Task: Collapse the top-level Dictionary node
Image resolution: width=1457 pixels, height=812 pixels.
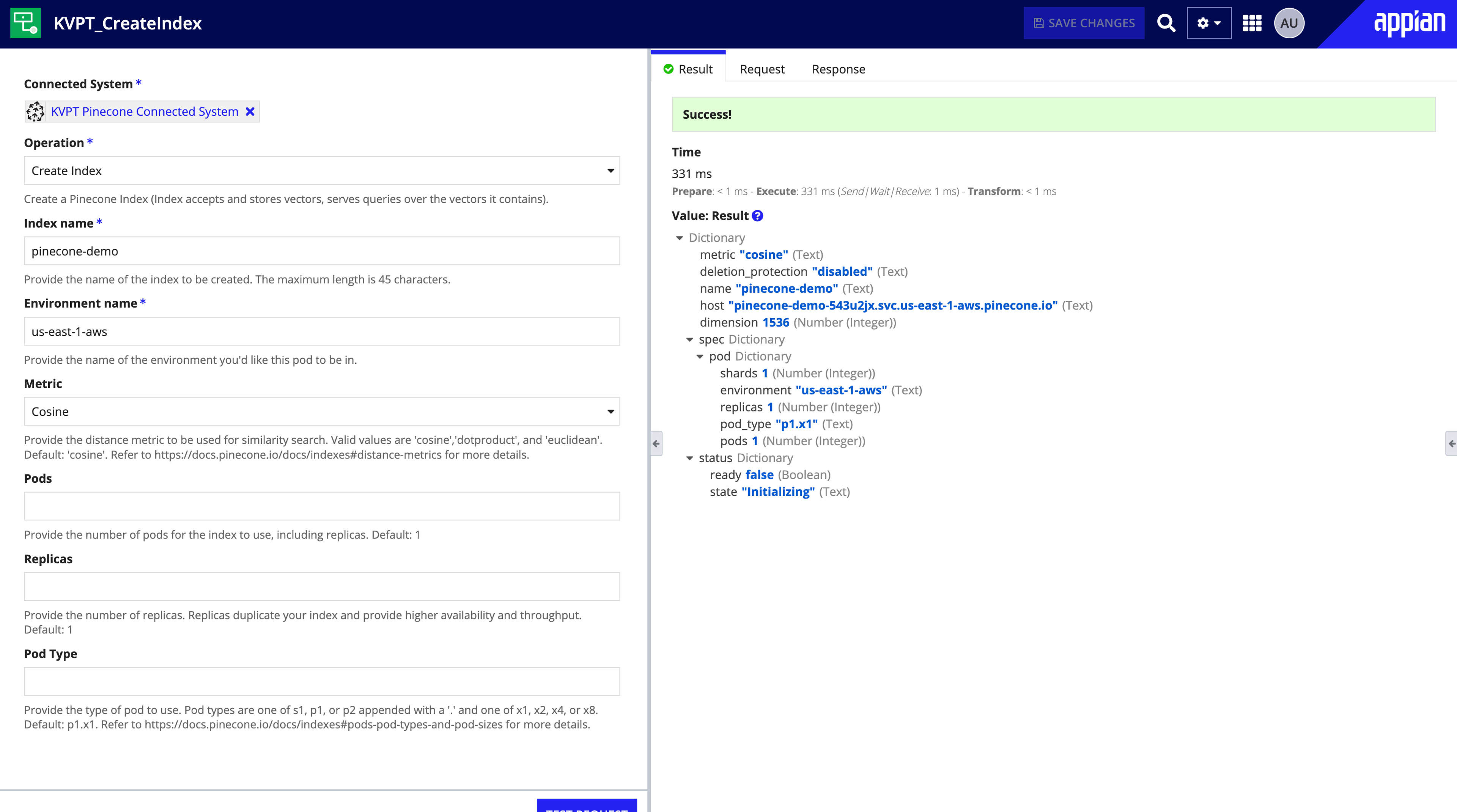Action: click(x=679, y=238)
